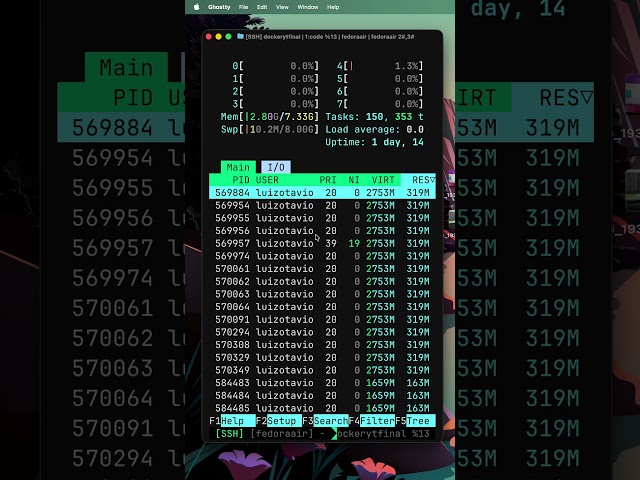The image size is (640, 480).
Task: Click [fedoraair] in the tmux status bar
Action: [x=282, y=433]
